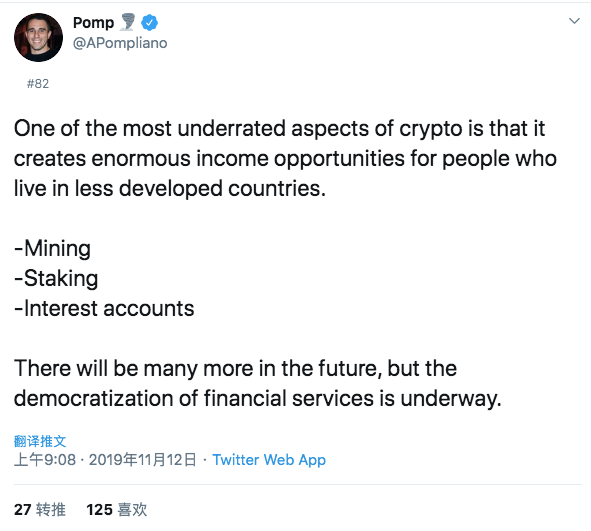Click the opening paragraph about underrated crypto aspects

[285, 159]
